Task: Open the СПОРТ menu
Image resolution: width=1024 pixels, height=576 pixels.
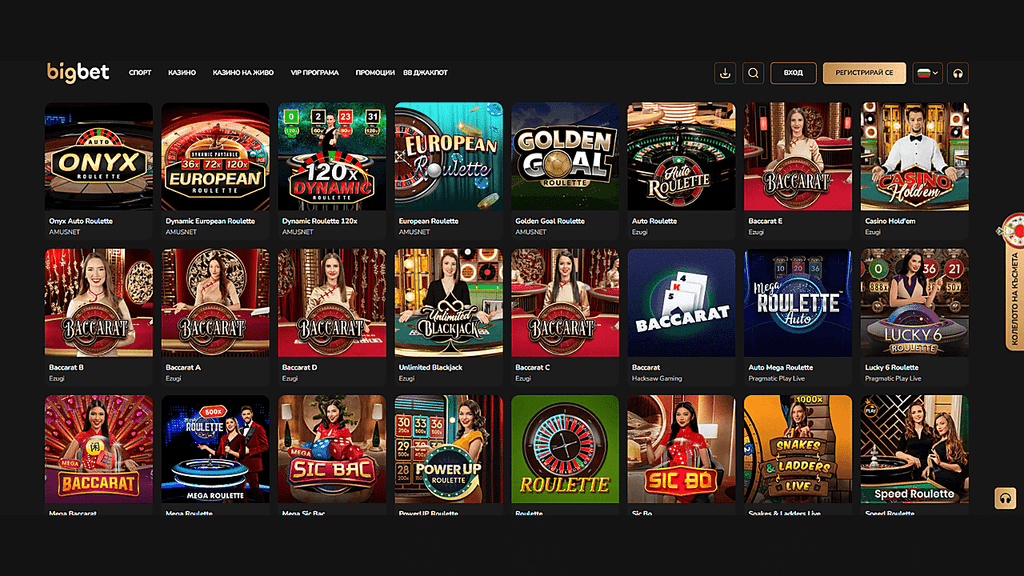Action: 140,73
